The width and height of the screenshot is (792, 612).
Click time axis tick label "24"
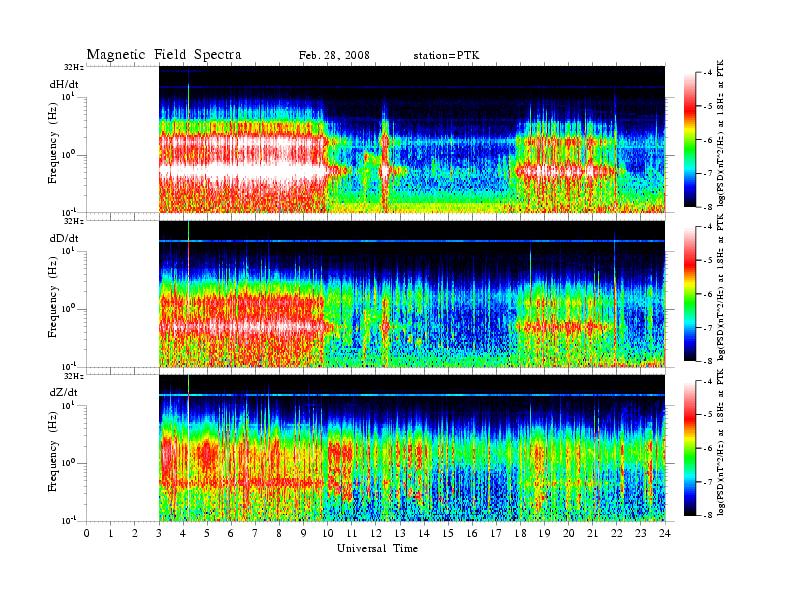pyautogui.click(x=665, y=533)
